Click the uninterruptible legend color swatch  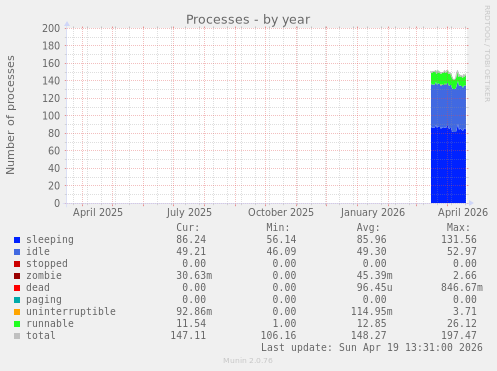tap(17, 312)
